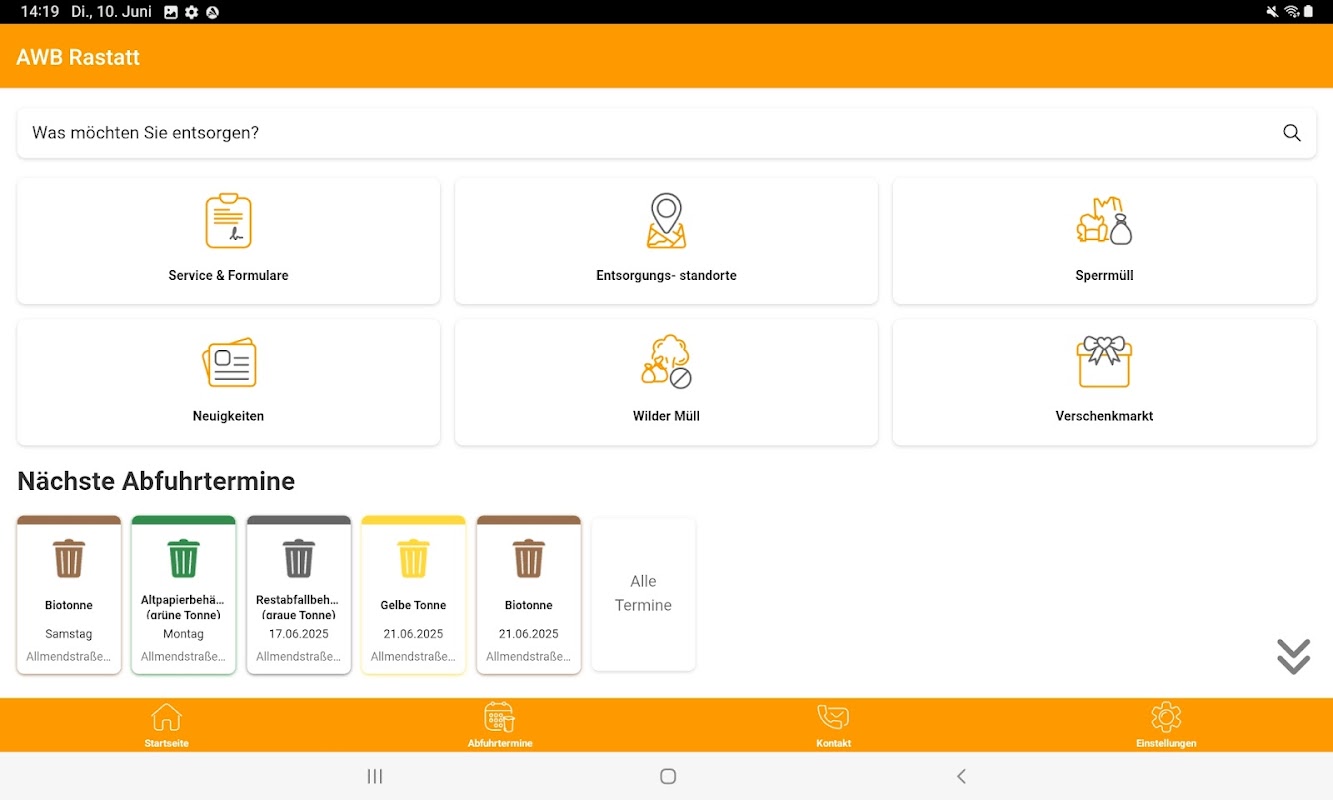Click the AWB Rastatt header title

[x=78, y=57]
